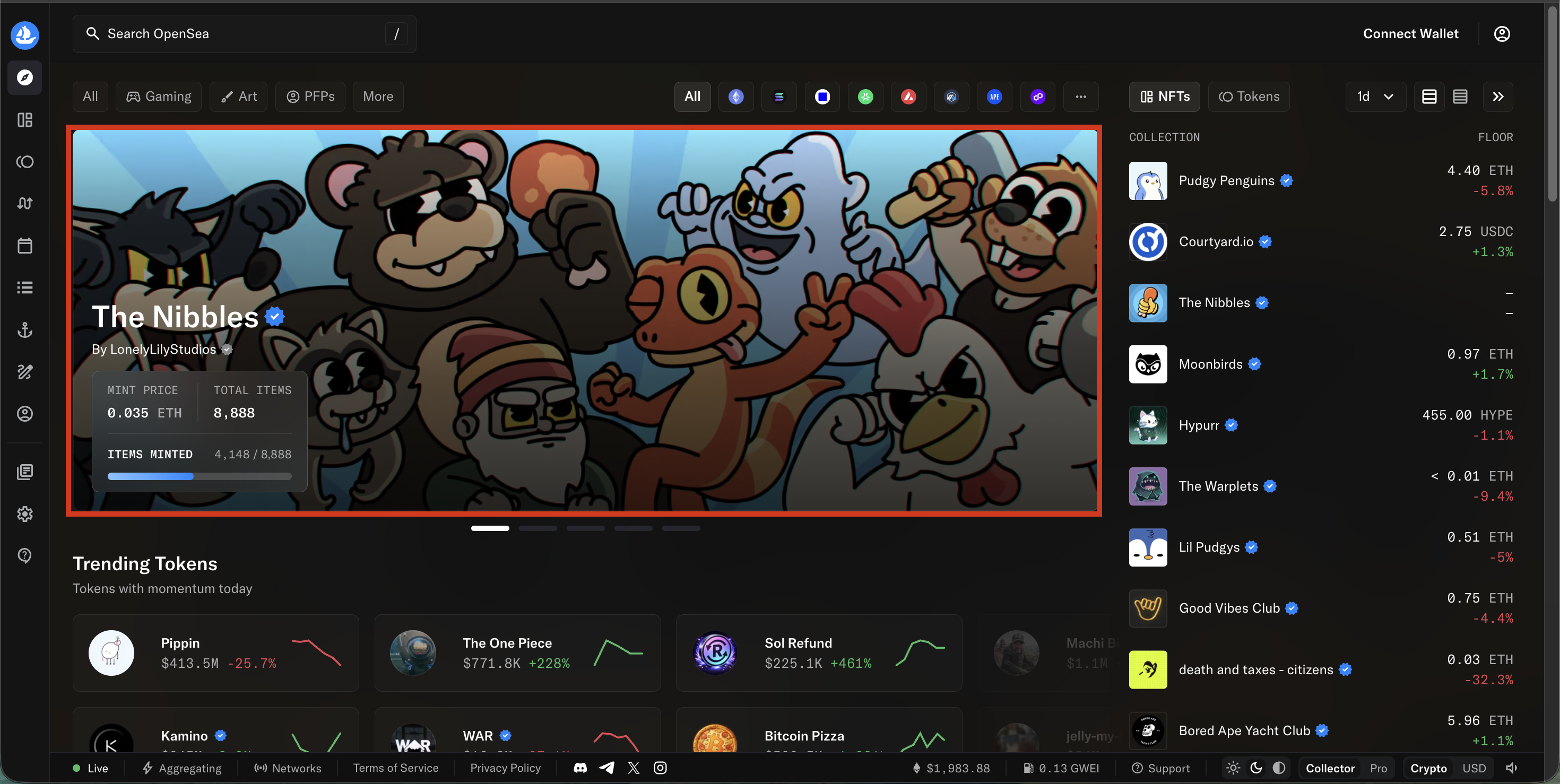1560x784 pixels.
Task: Open the Create studio pen icon
Action: tap(24, 372)
